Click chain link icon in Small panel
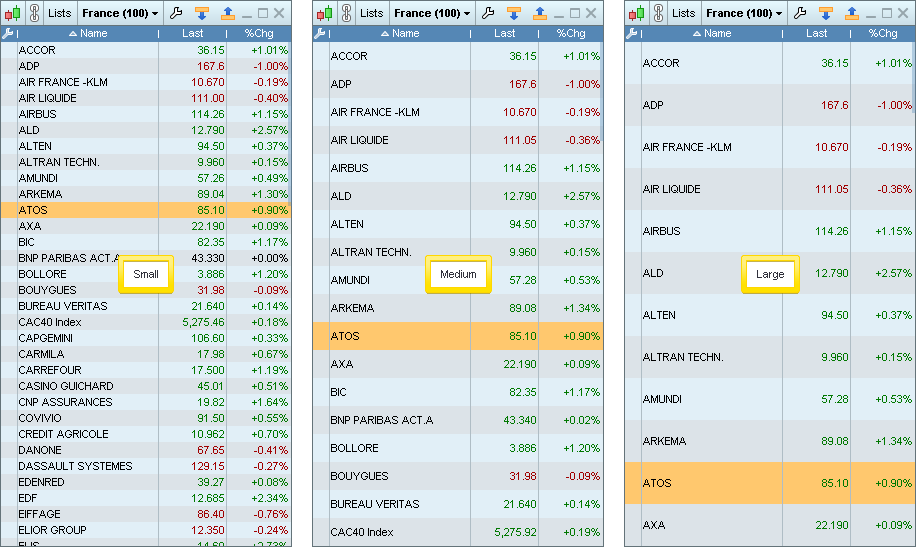Image resolution: width=916 pixels, height=547 pixels. click(34, 14)
